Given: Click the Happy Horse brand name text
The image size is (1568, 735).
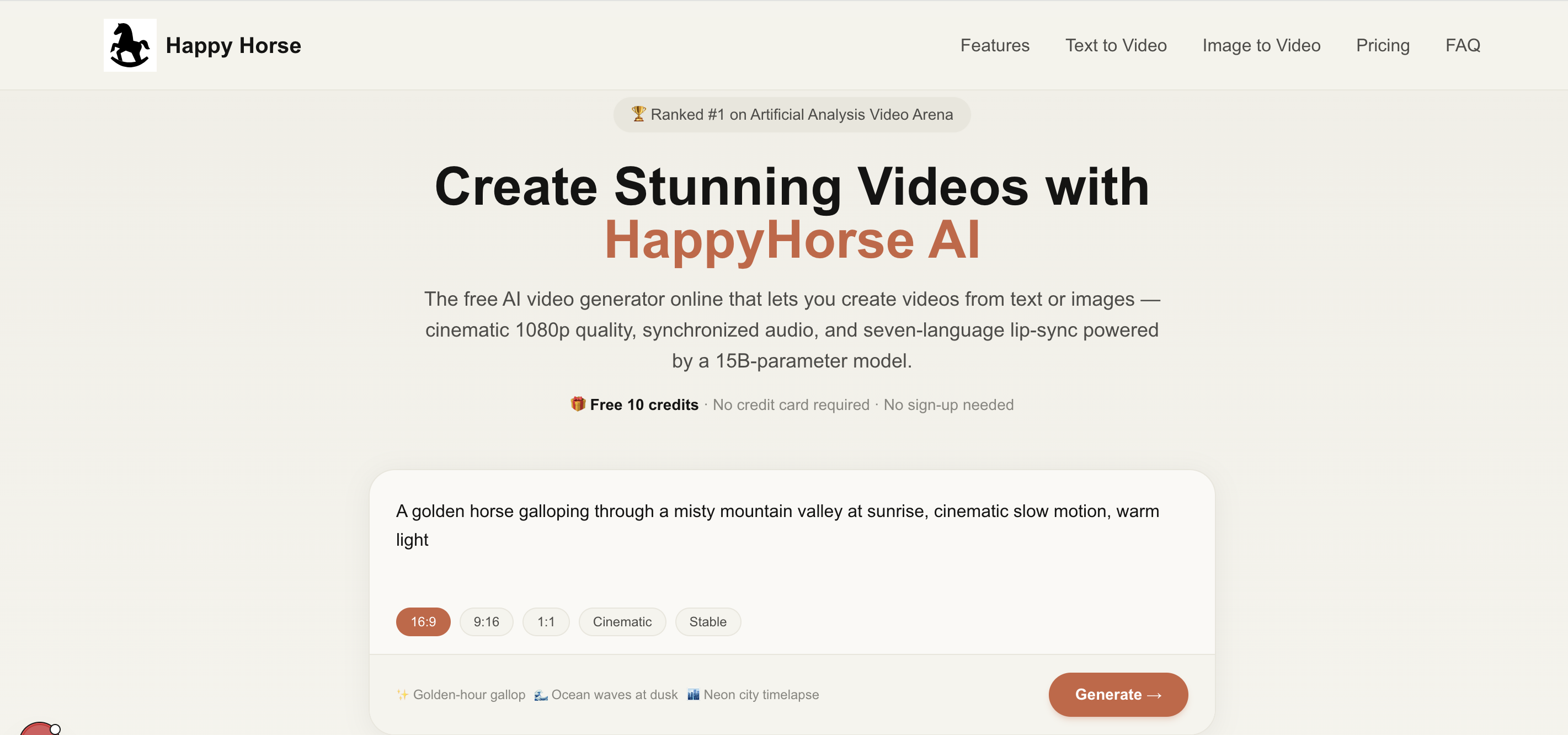Looking at the screenshot, I should click(x=233, y=45).
